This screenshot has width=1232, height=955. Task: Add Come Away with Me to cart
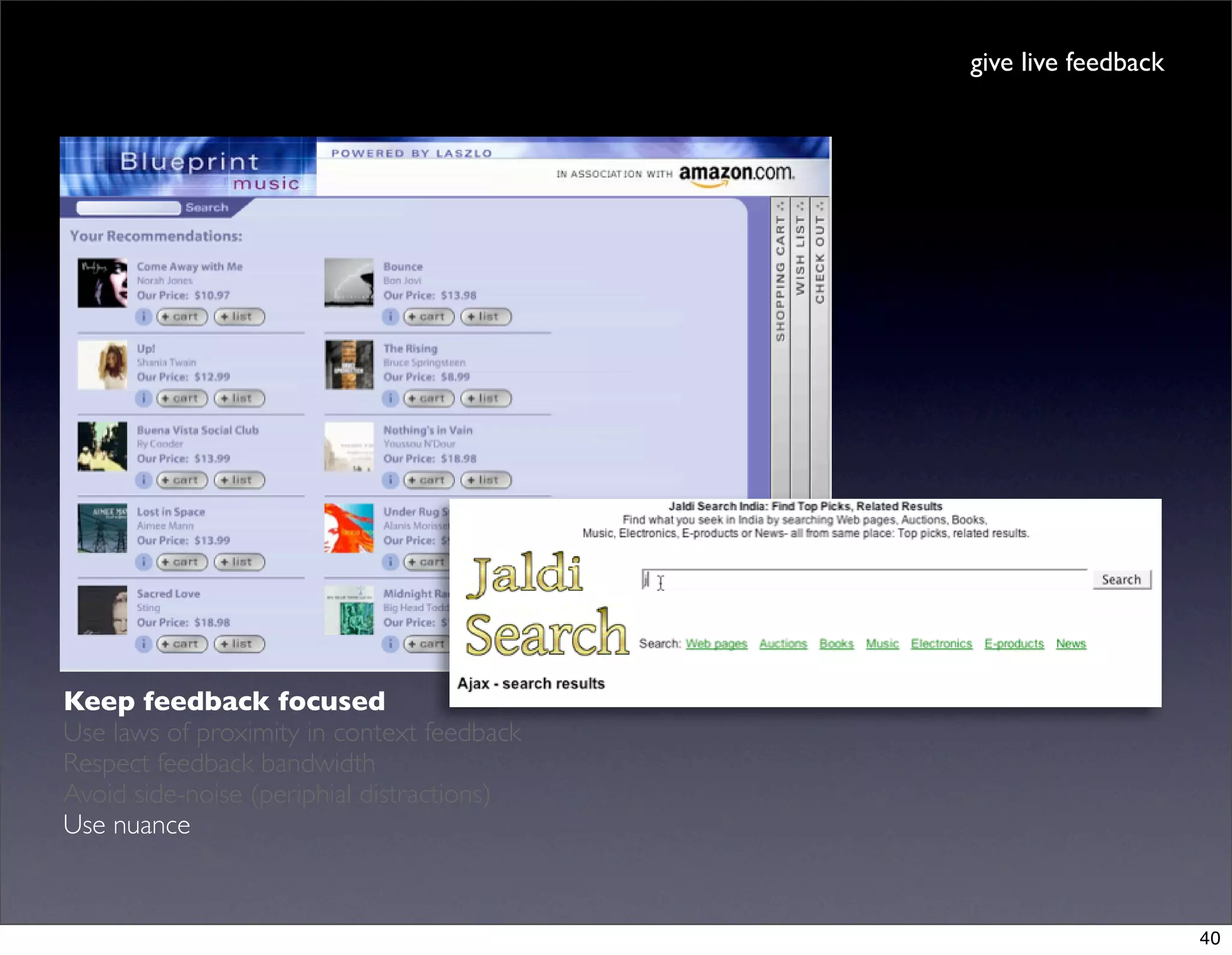pyautogui.click(x=182, y=317)
